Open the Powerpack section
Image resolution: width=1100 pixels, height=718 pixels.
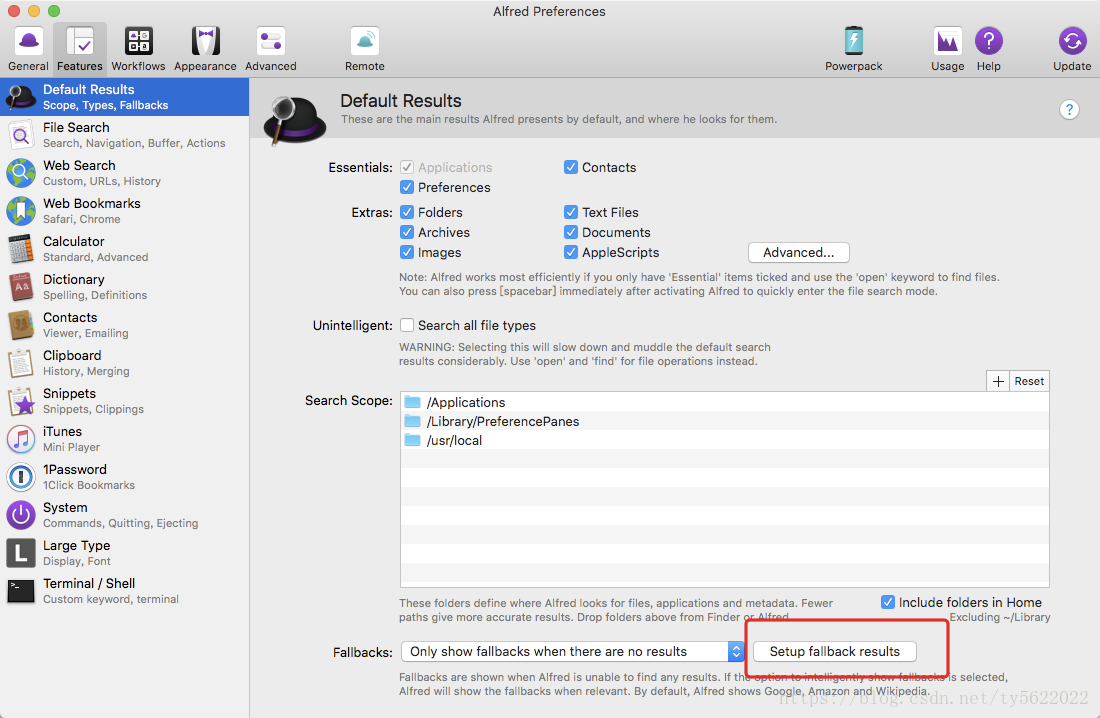[854, 49]
